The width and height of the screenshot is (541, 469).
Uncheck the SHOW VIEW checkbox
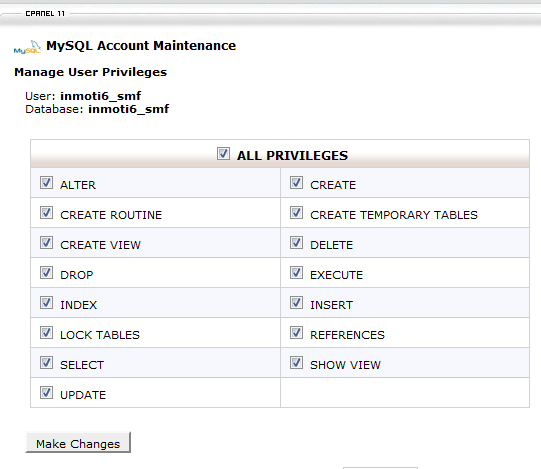point(296,363)
